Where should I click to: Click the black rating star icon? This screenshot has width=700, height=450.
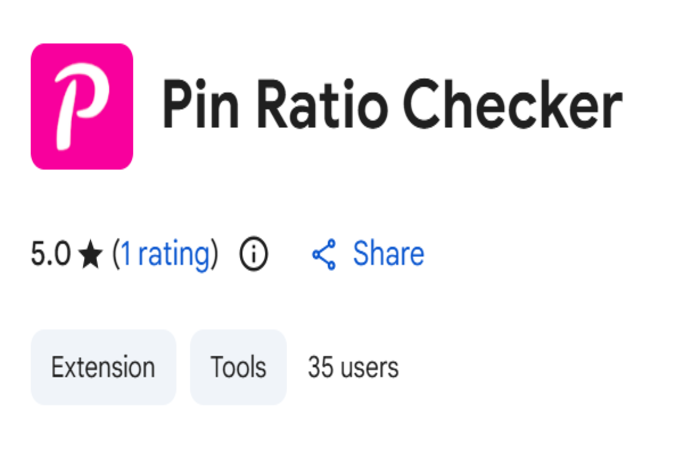tap(91, 255)
